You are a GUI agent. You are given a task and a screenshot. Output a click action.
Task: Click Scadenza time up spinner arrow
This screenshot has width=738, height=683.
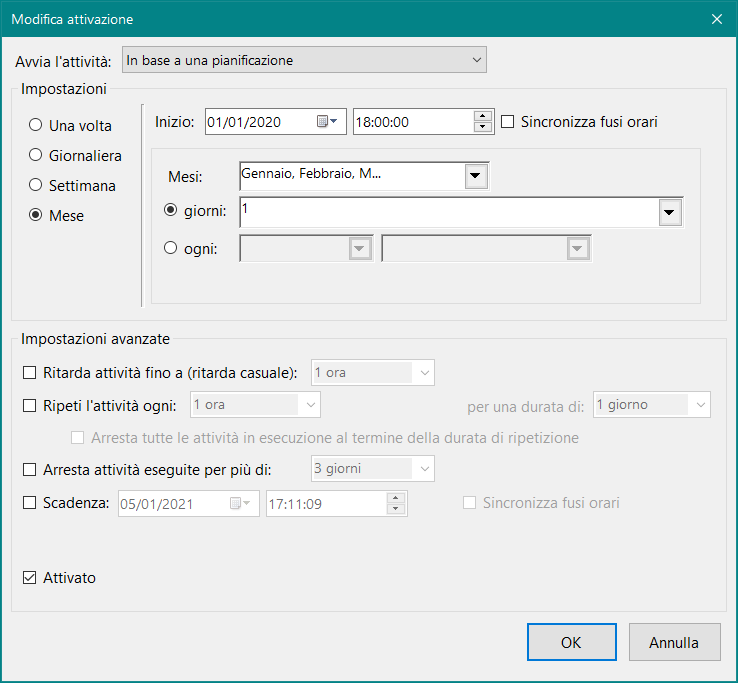396,498
